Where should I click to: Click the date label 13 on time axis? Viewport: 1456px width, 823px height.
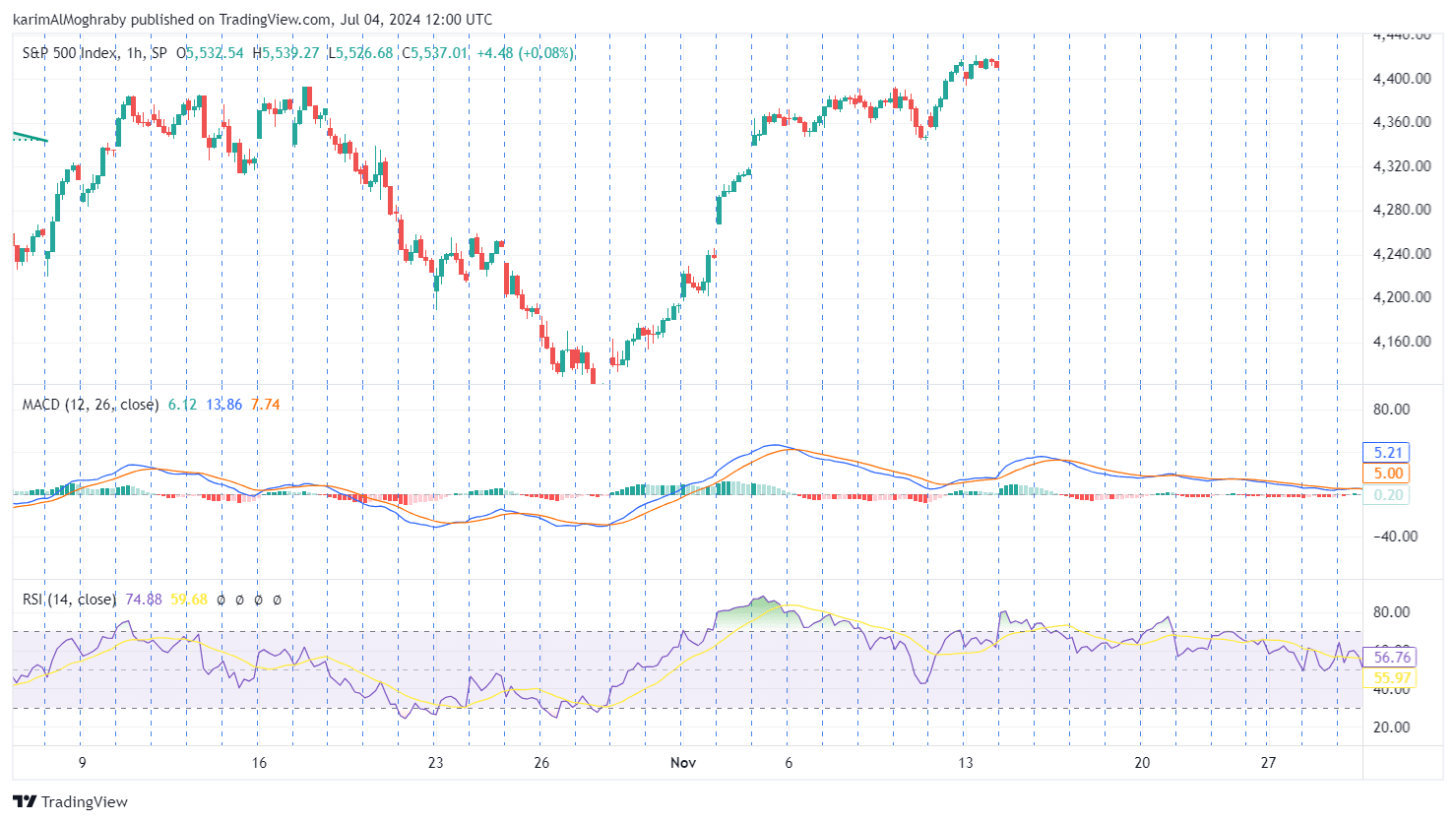point(966,763)
